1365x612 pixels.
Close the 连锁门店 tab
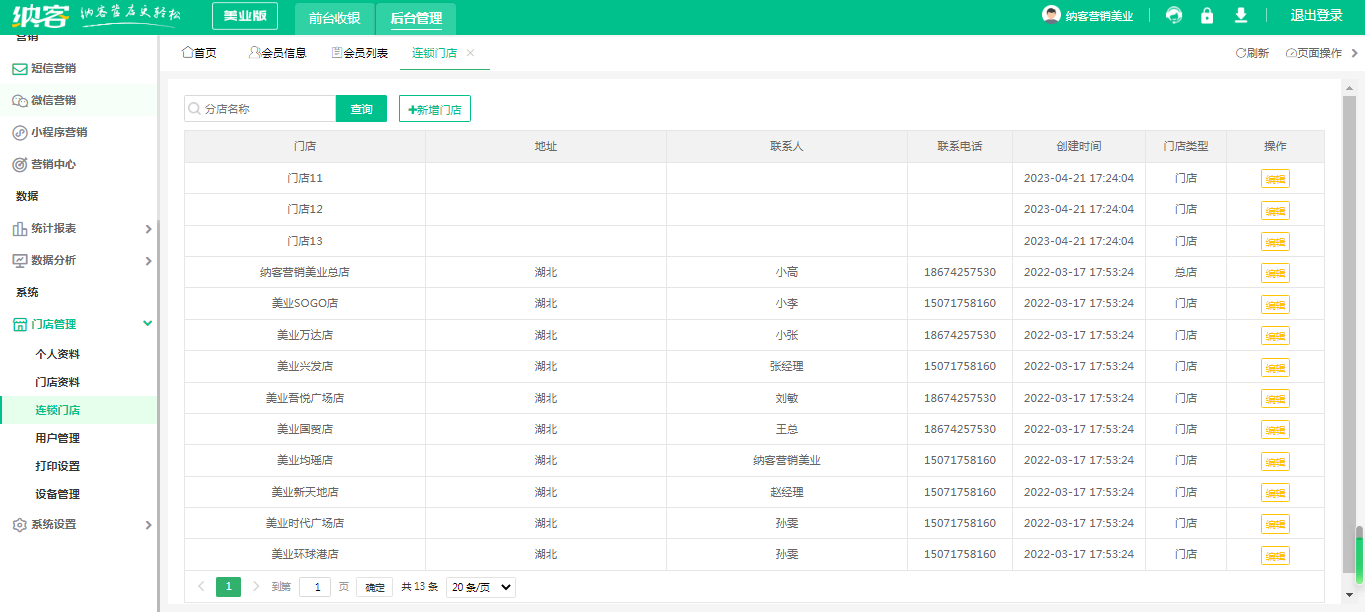tap(471, 53)
